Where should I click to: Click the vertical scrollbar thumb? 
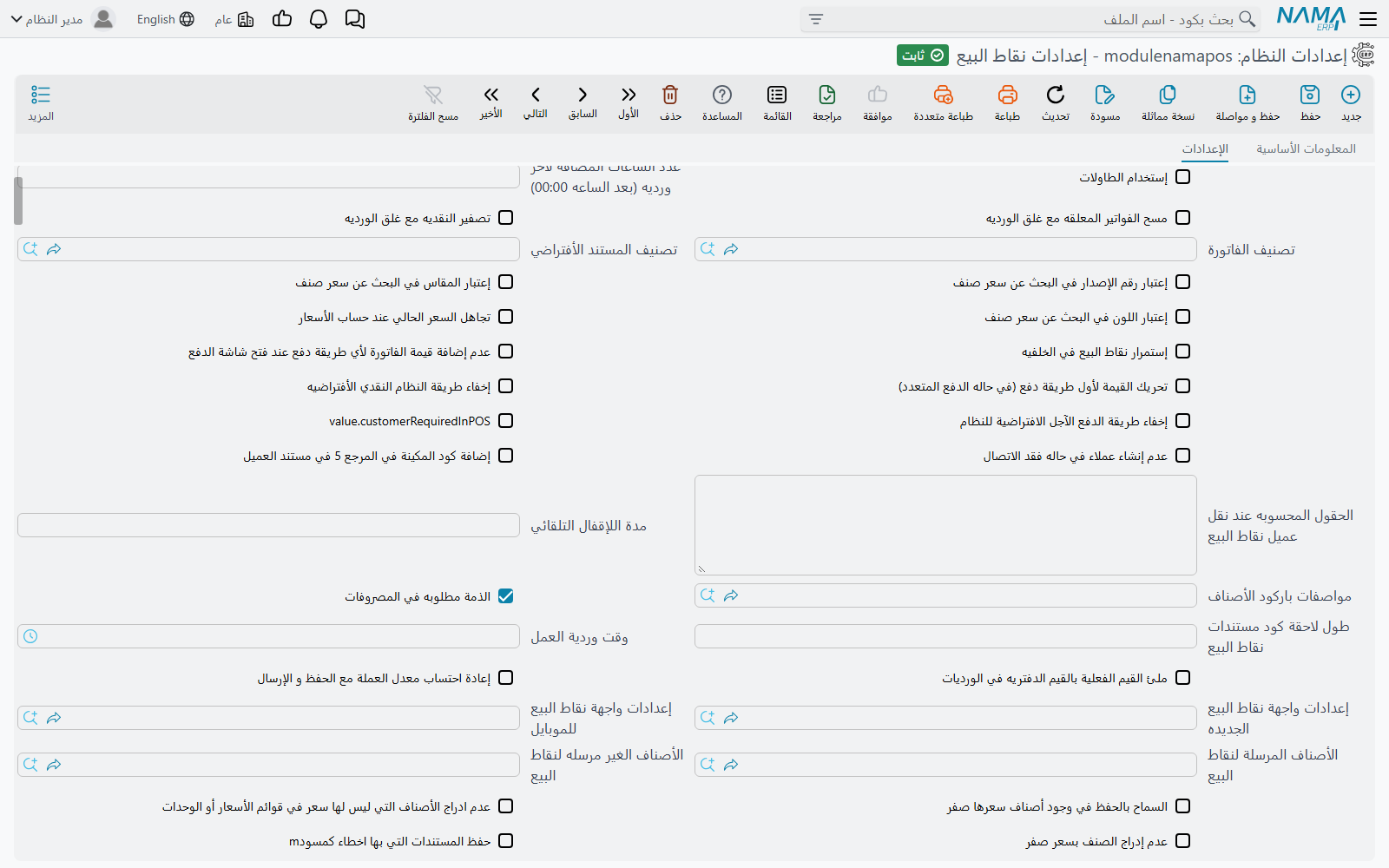pyautogui.click(x=18, y=201)
